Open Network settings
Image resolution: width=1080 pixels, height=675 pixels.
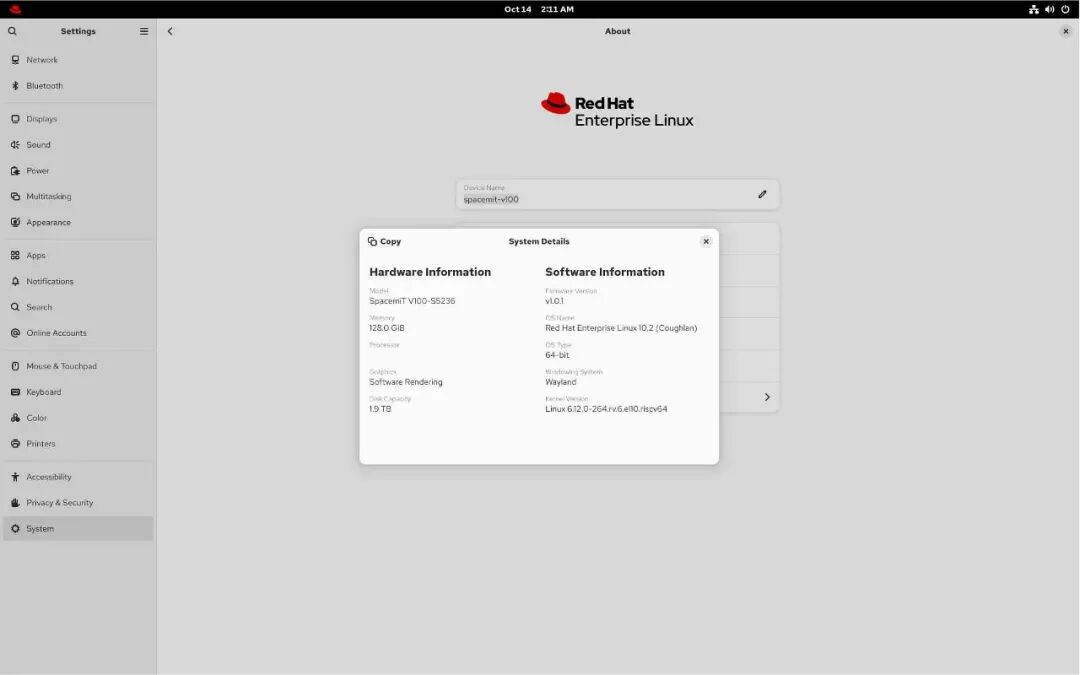78,60
